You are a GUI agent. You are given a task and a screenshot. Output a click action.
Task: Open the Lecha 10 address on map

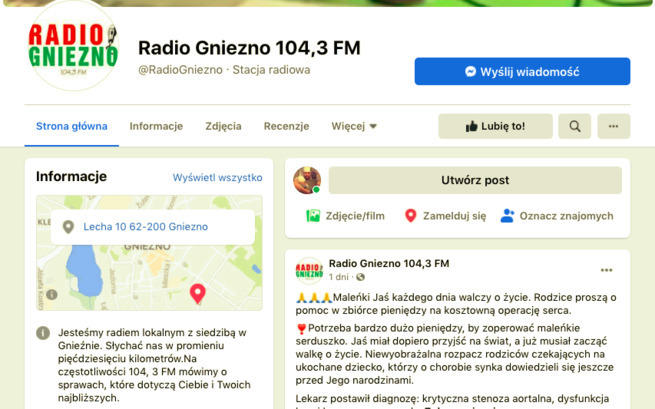[x=145, y=227]
